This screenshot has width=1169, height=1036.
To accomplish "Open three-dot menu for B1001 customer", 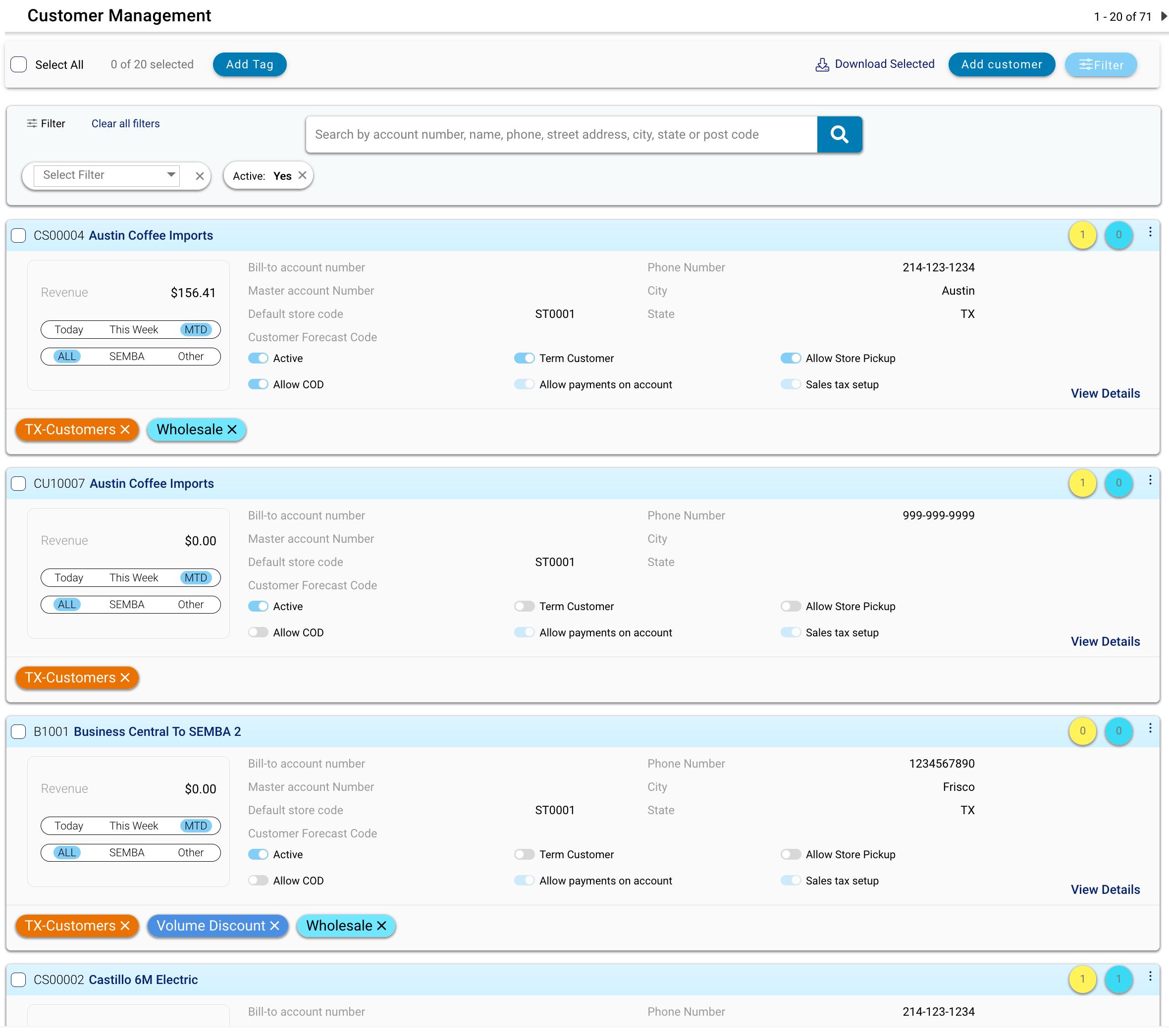I will 1150,728.
